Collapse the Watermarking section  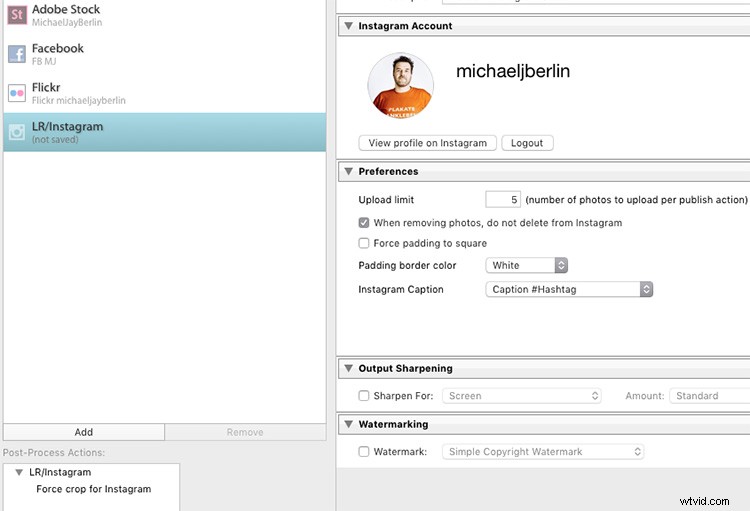[x=347, y=425]
